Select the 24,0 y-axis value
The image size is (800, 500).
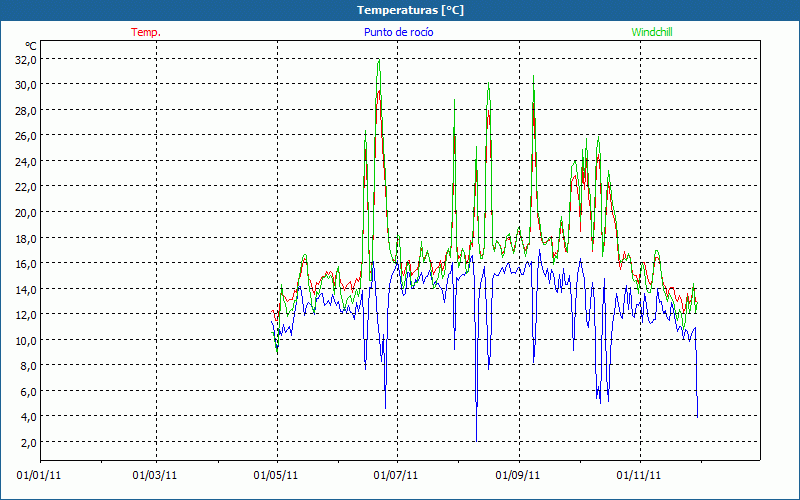coord(26,162)
